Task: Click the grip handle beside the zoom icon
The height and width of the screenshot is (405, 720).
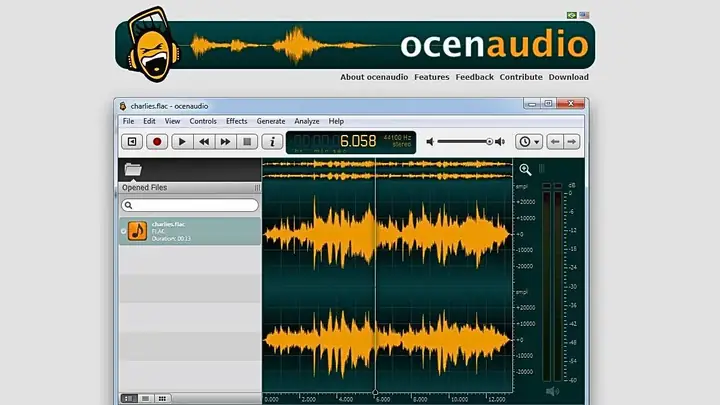Action: point(541,169)
